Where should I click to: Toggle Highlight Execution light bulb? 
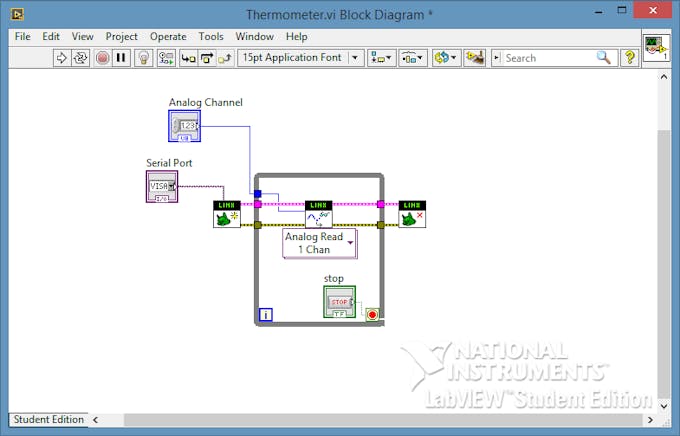(x=144, y=58)
